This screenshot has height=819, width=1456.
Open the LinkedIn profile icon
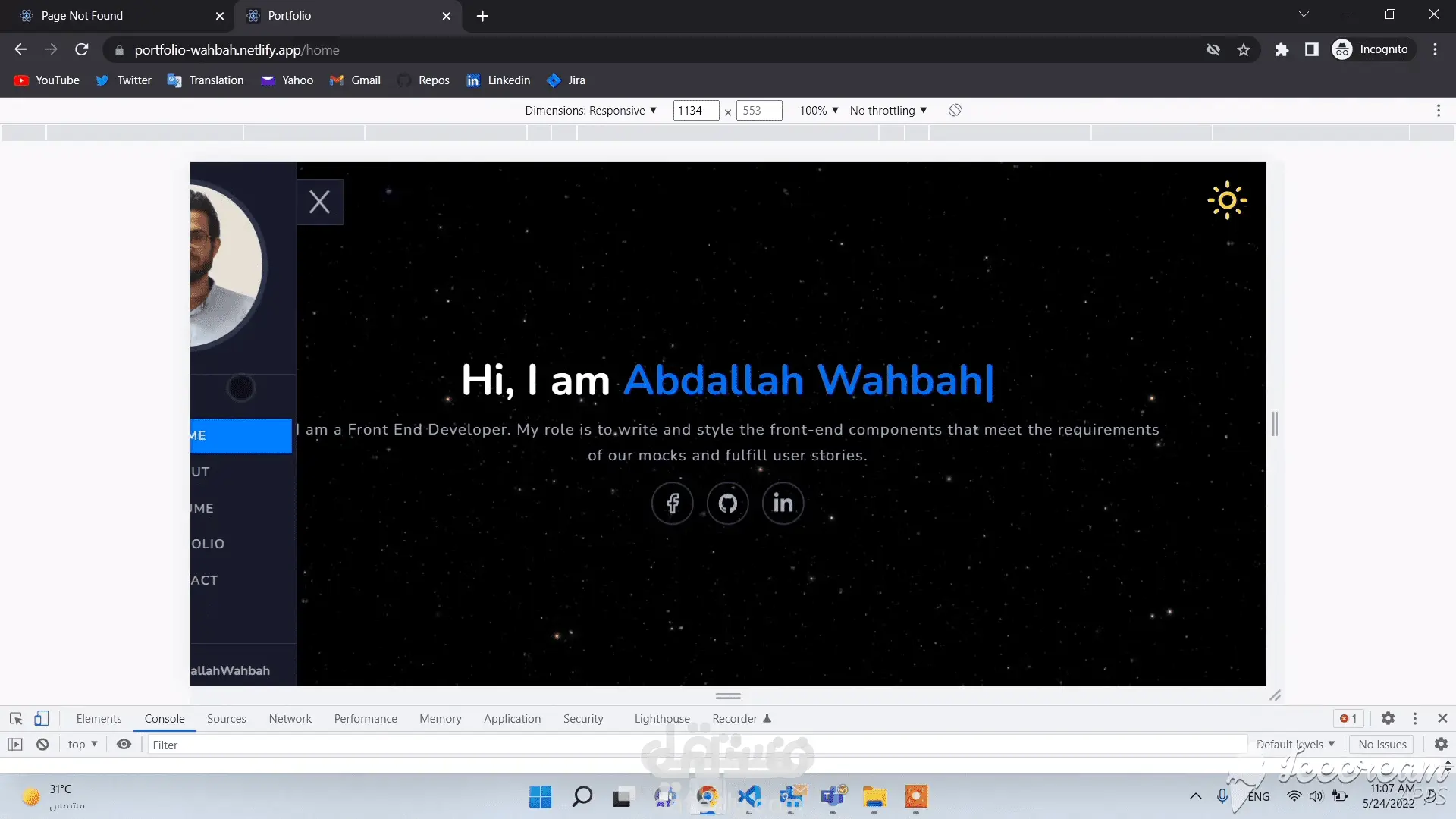click(783, 503)
